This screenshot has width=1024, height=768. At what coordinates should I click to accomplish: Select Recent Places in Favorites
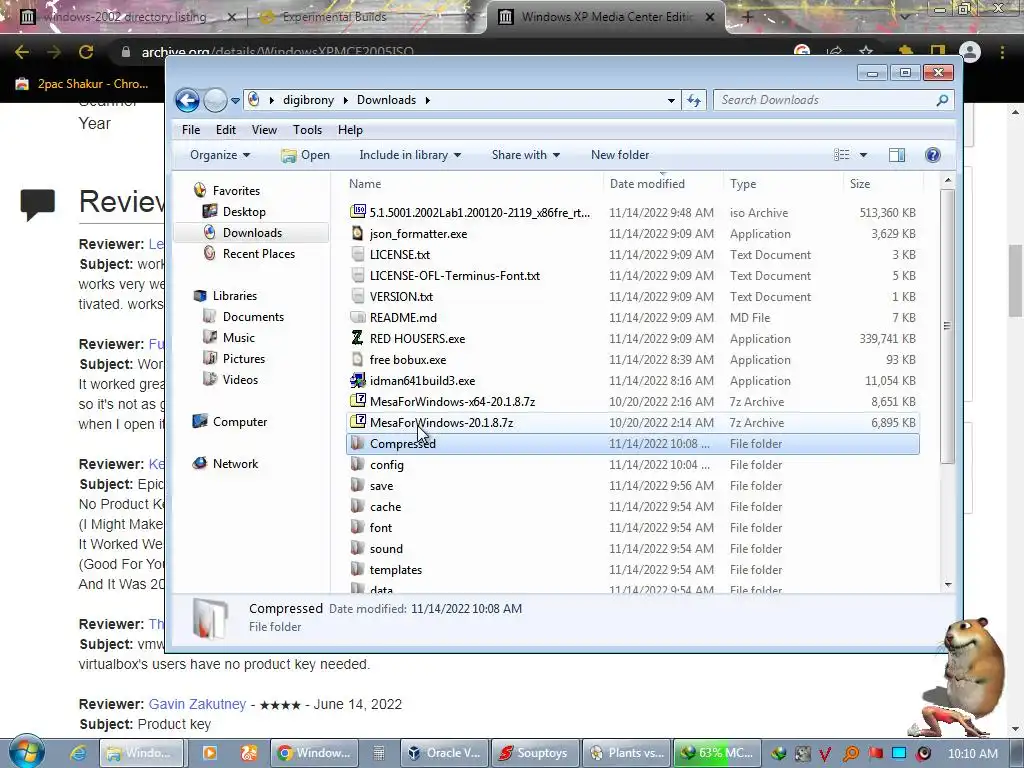tap(259, 253)
